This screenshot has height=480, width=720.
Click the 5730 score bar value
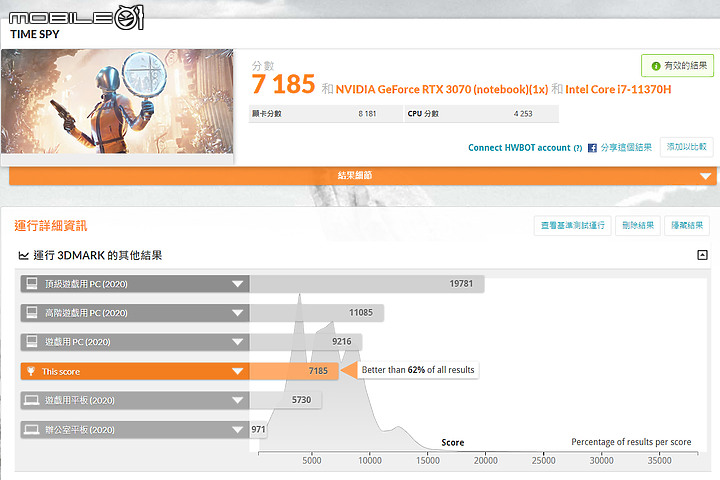(x=302, y=400)
